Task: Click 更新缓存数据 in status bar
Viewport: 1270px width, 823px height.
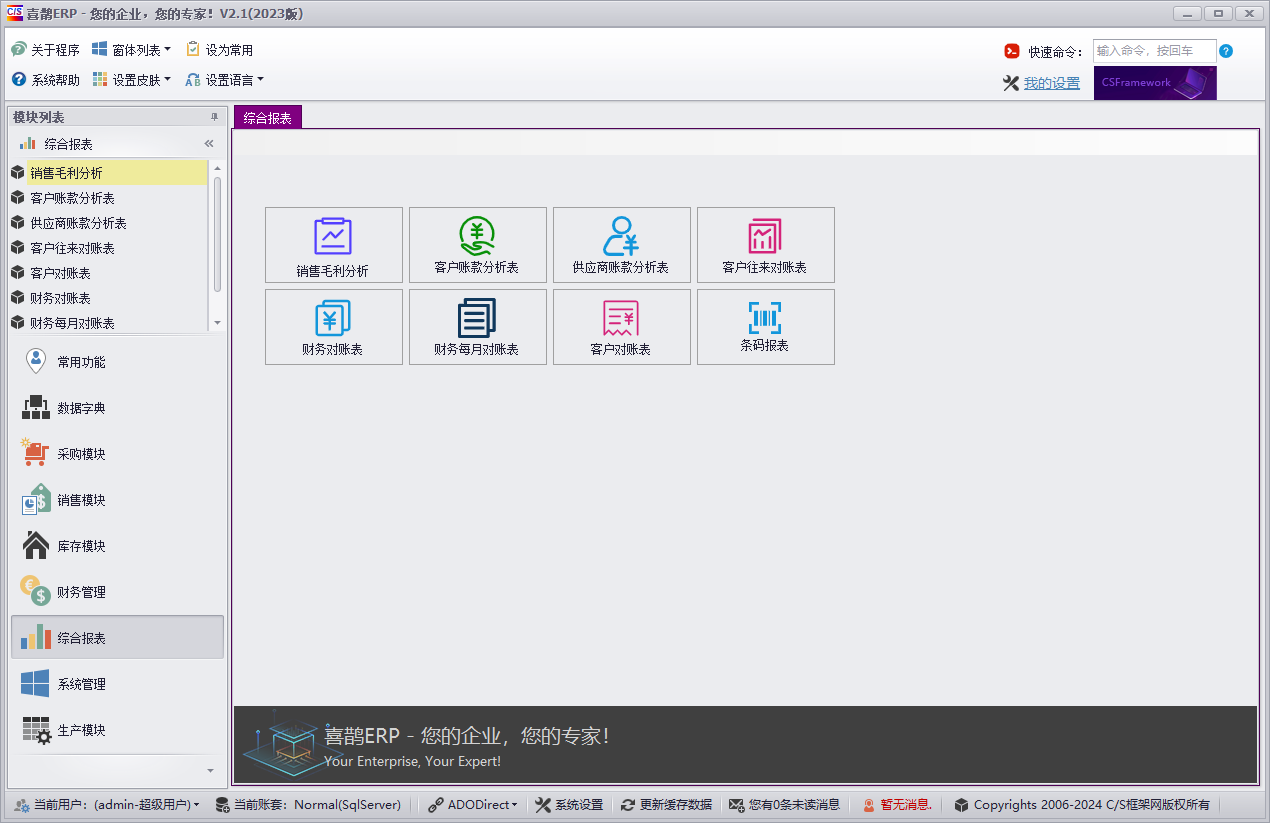Action: tap(666, 804)
